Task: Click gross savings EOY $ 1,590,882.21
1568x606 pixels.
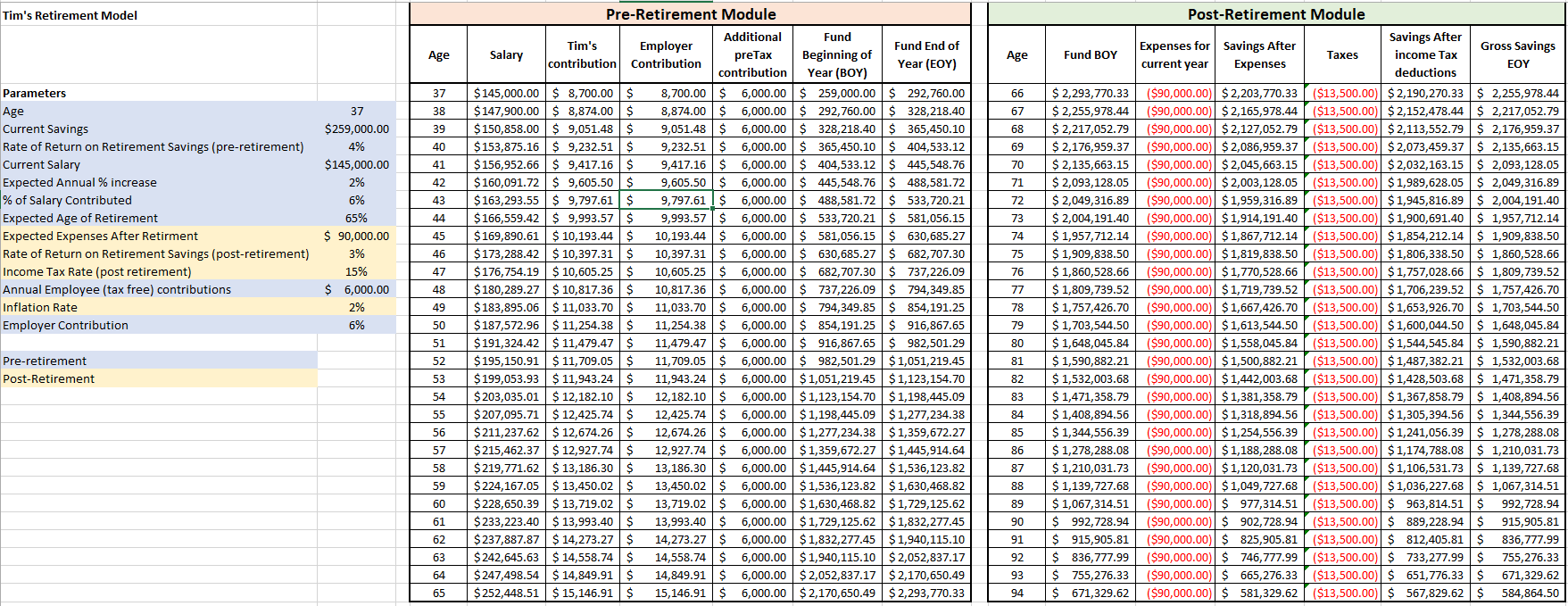Action: click(1517, 343)
